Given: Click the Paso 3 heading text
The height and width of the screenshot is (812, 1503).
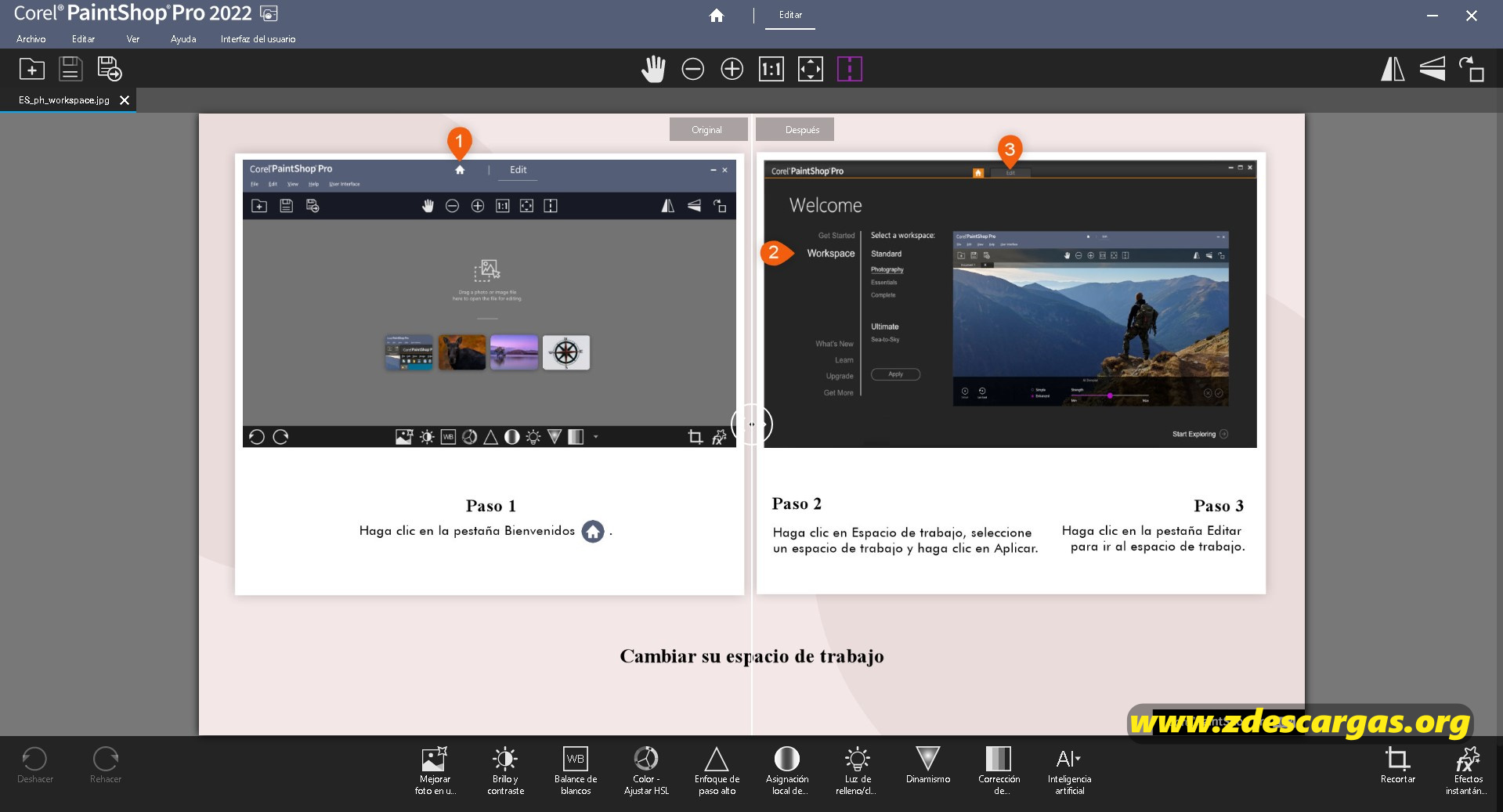Looking at the screenshot, I should [1219, 506].
